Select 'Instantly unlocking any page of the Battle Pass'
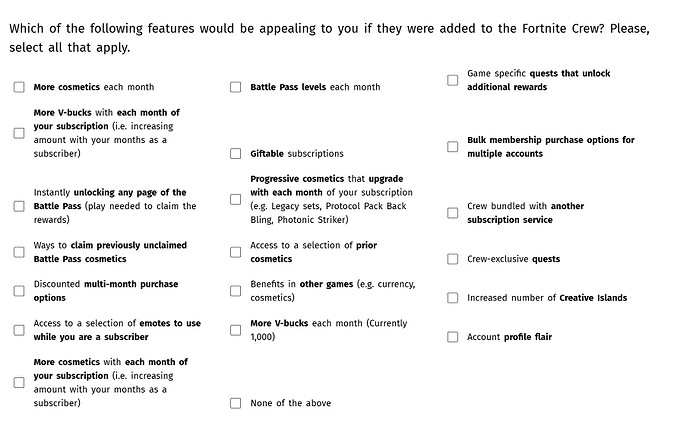 pos(19,206)
